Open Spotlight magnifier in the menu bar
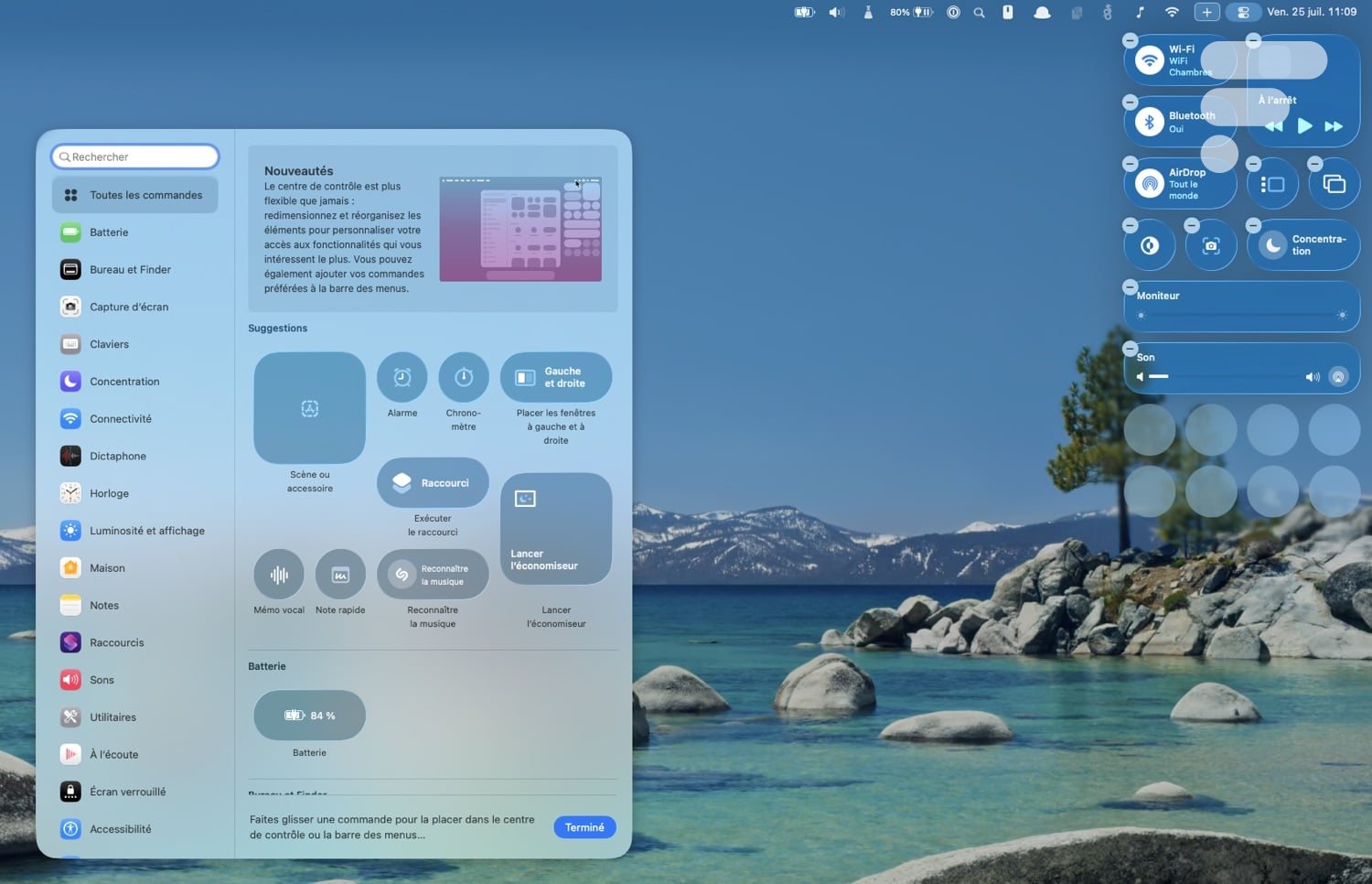1372x884 pixels. tap(979, 13)
